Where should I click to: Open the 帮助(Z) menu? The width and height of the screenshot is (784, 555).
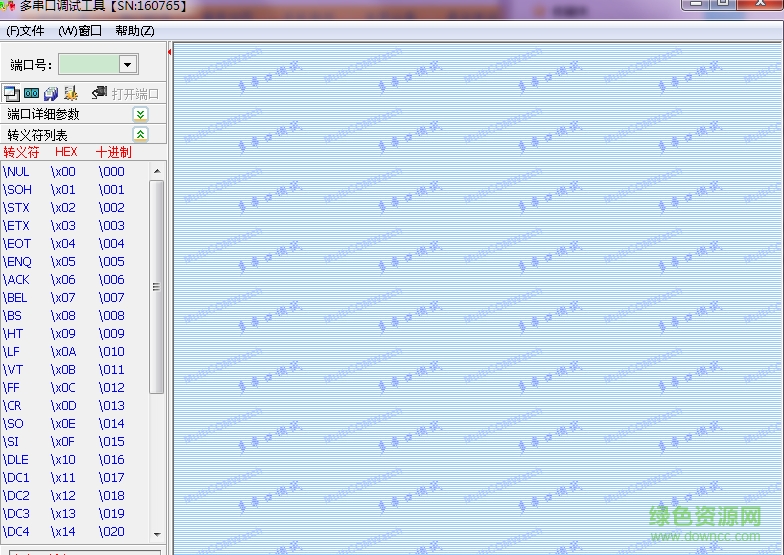(x=135, y=31)
